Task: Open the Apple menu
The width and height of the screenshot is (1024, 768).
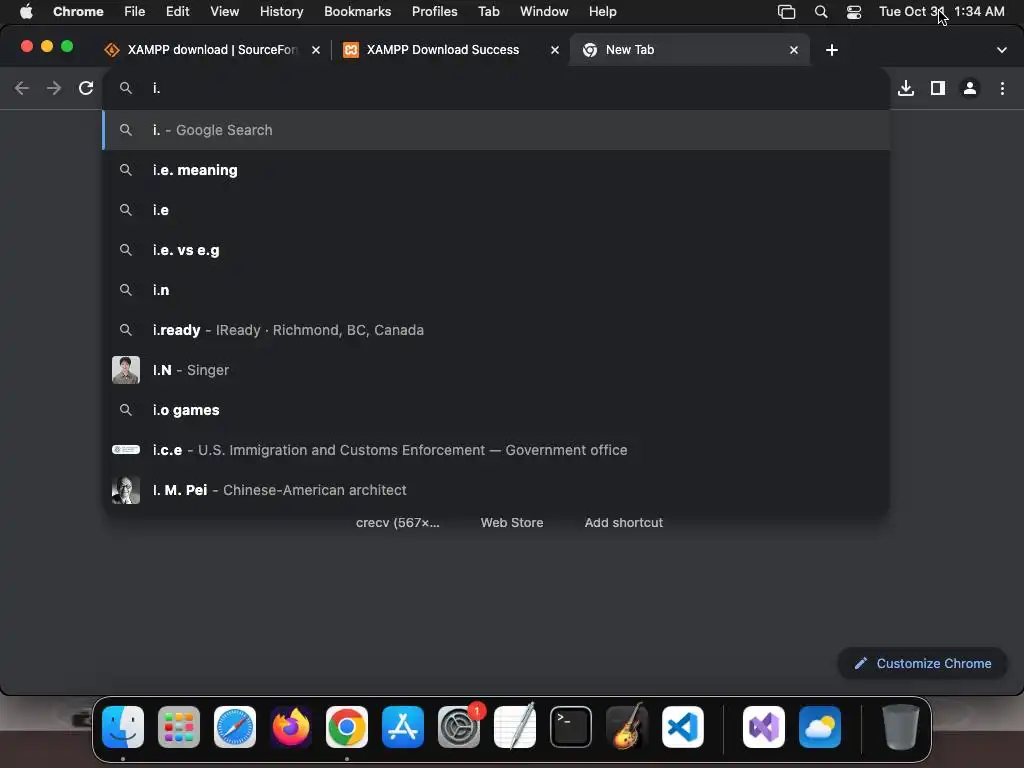Action: coord(26,12)
